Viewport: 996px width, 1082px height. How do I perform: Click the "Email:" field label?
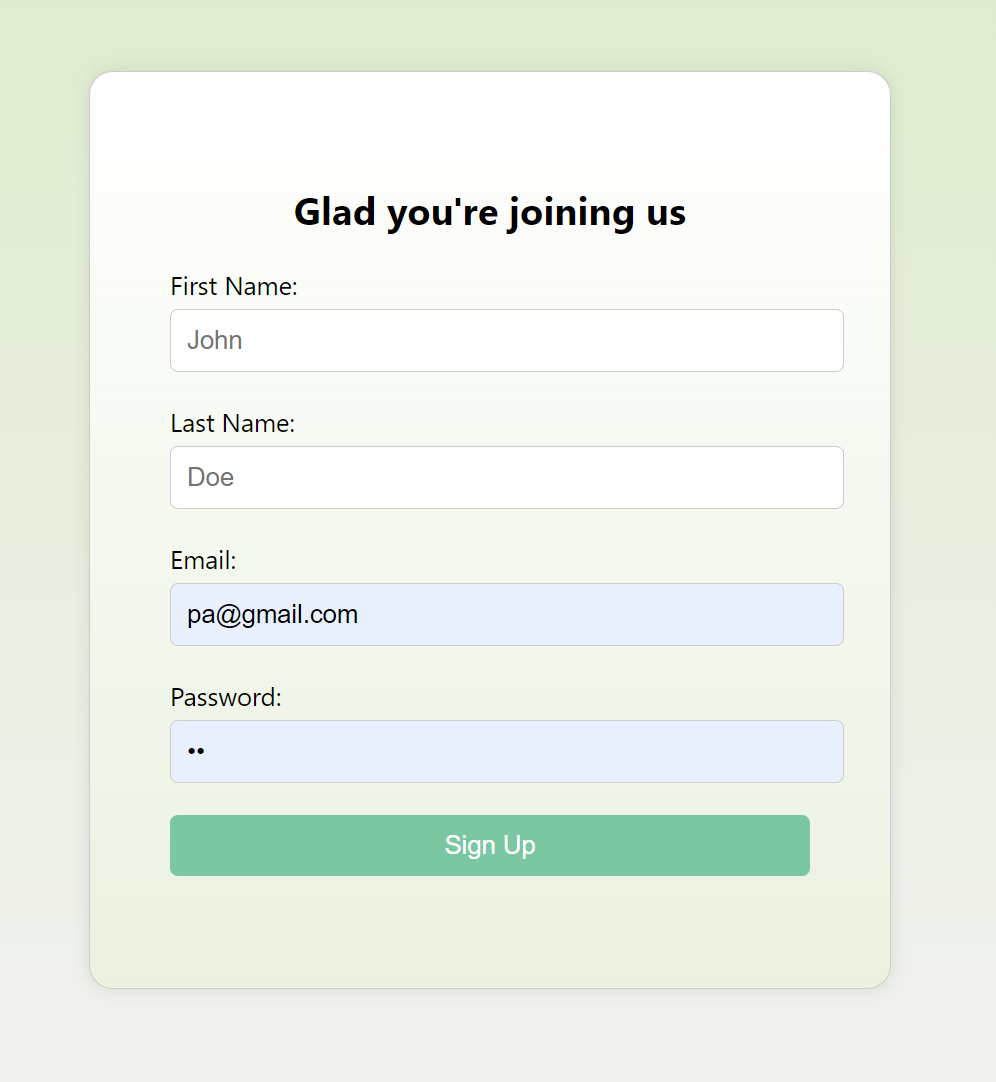pos(203,561)
